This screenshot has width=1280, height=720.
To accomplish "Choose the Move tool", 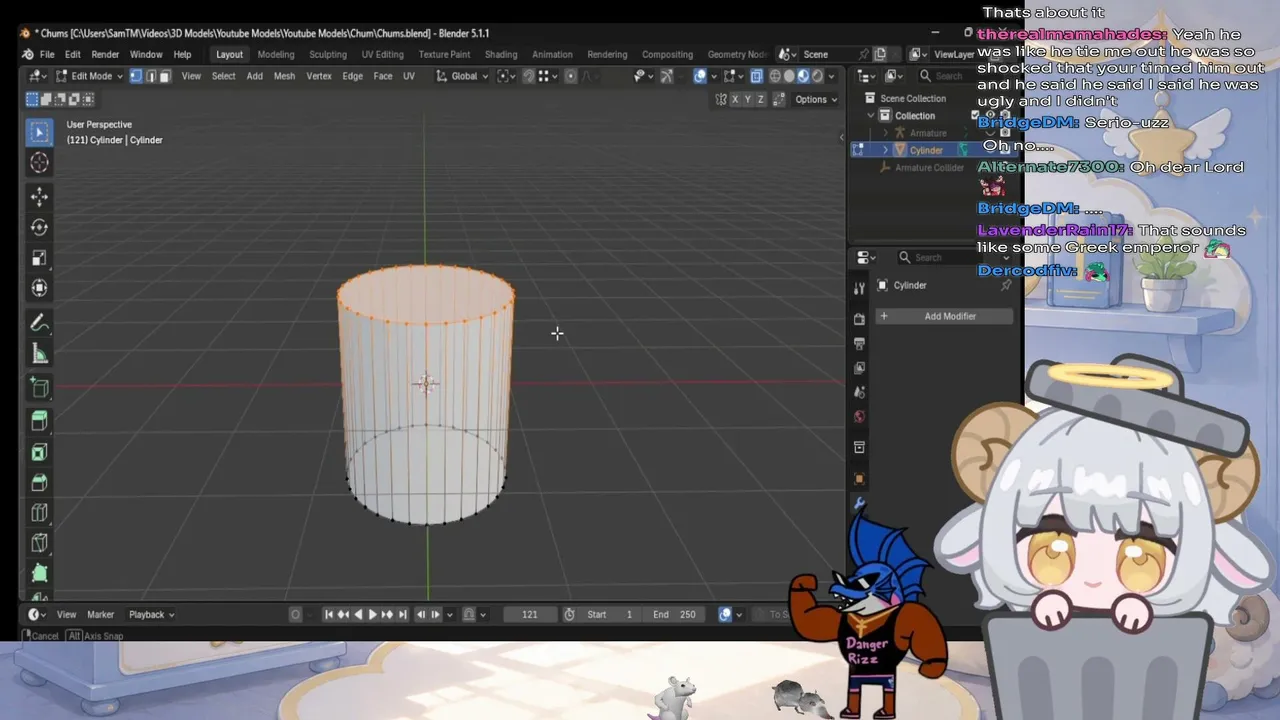I will [39, 196].
